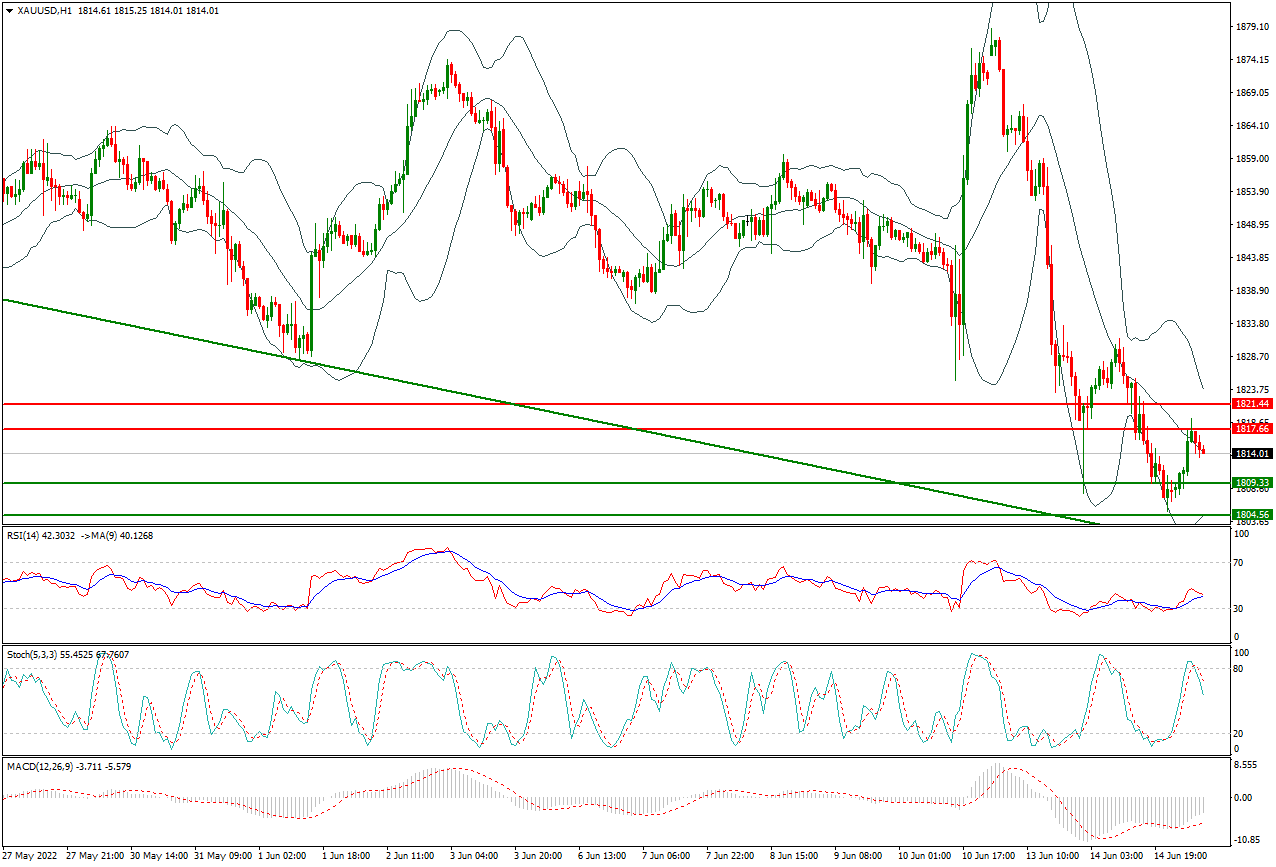Click the 1828.70 price axis value
1276x867 pixels.
click(x=1252, y=357)
